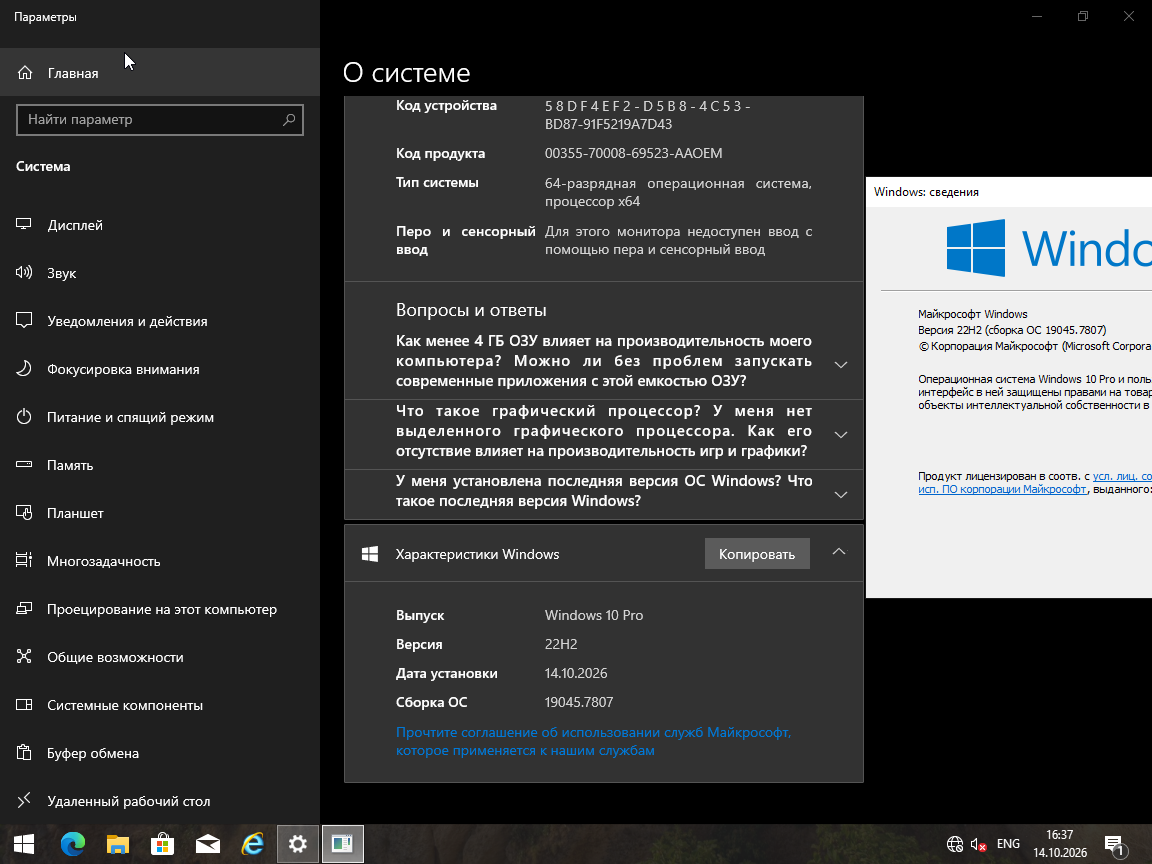Click the winver taskbar button

[342, 844]
